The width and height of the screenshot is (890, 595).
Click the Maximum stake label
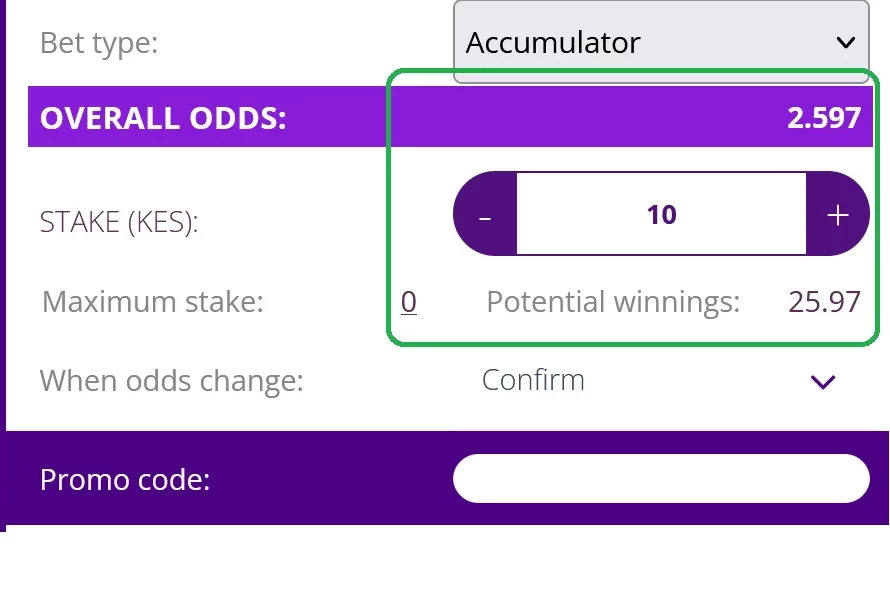click(153, 301)
